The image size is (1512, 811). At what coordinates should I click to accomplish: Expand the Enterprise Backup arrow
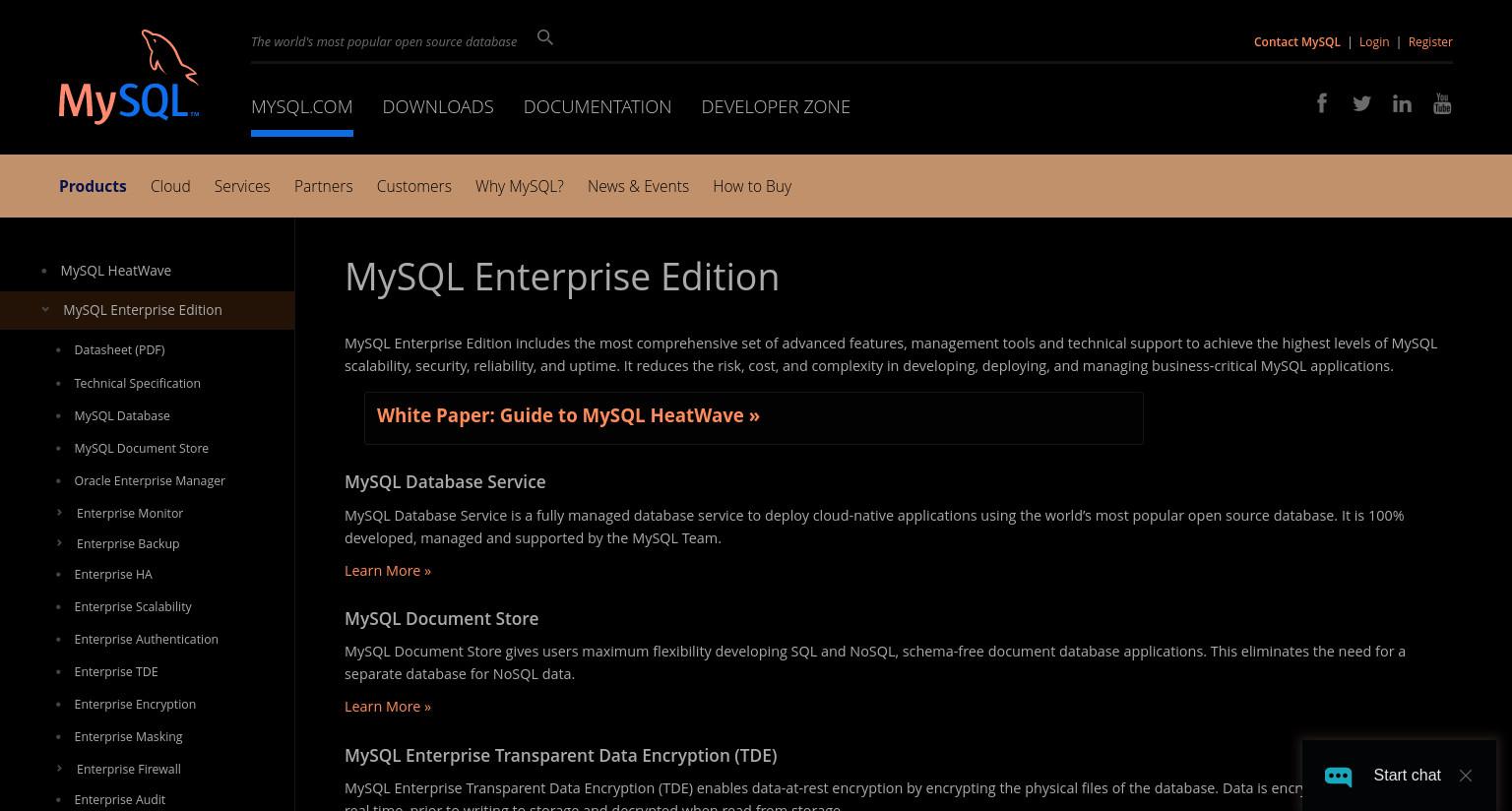(60, 542)
